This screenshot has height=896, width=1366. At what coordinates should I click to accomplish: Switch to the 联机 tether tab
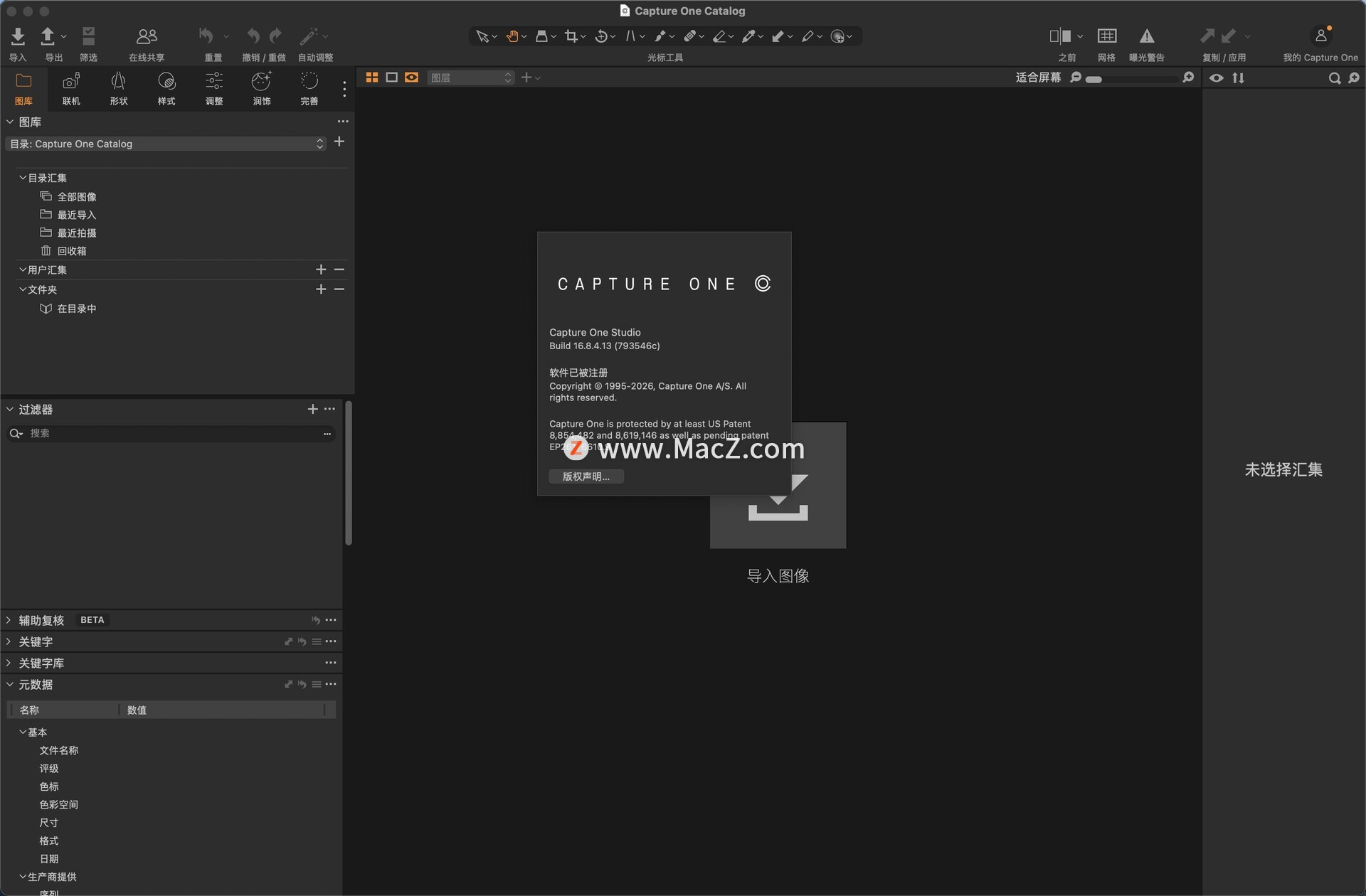pos(71,88)
